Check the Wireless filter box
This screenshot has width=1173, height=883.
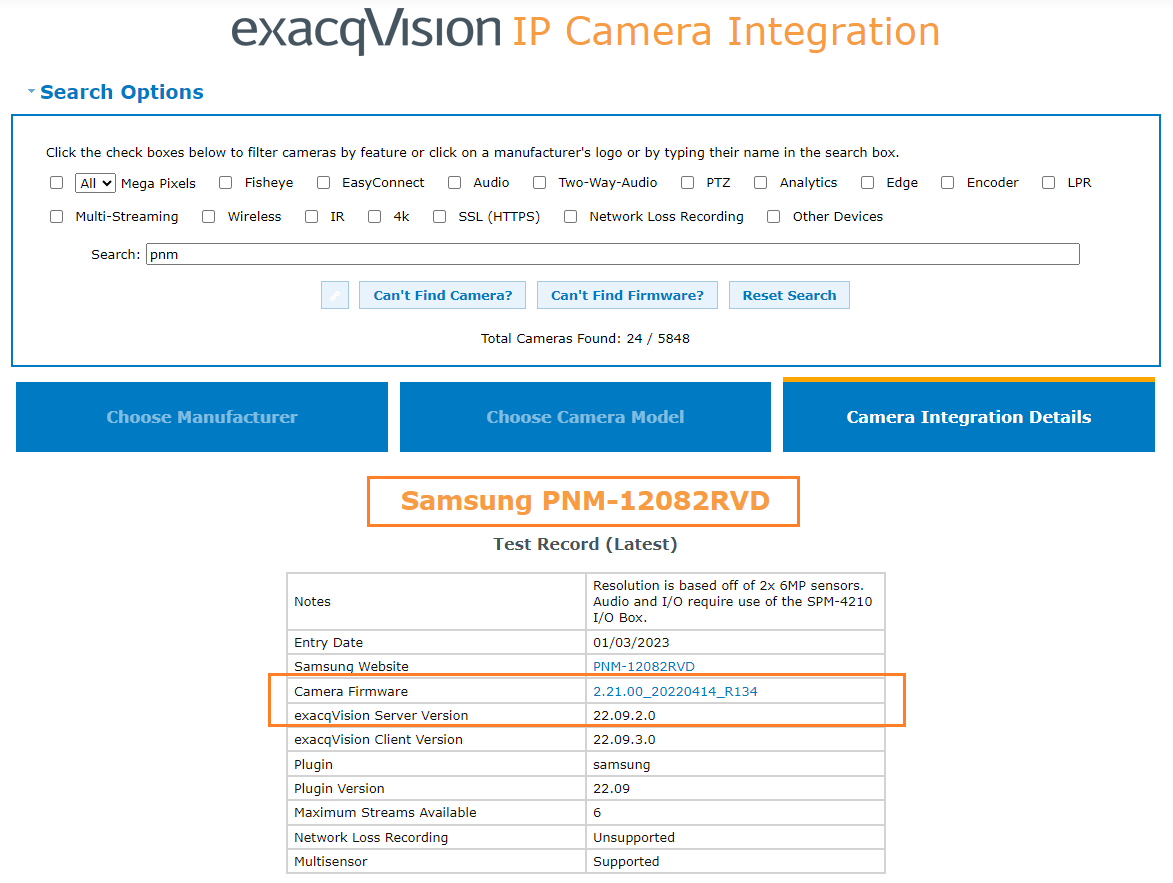209,216
